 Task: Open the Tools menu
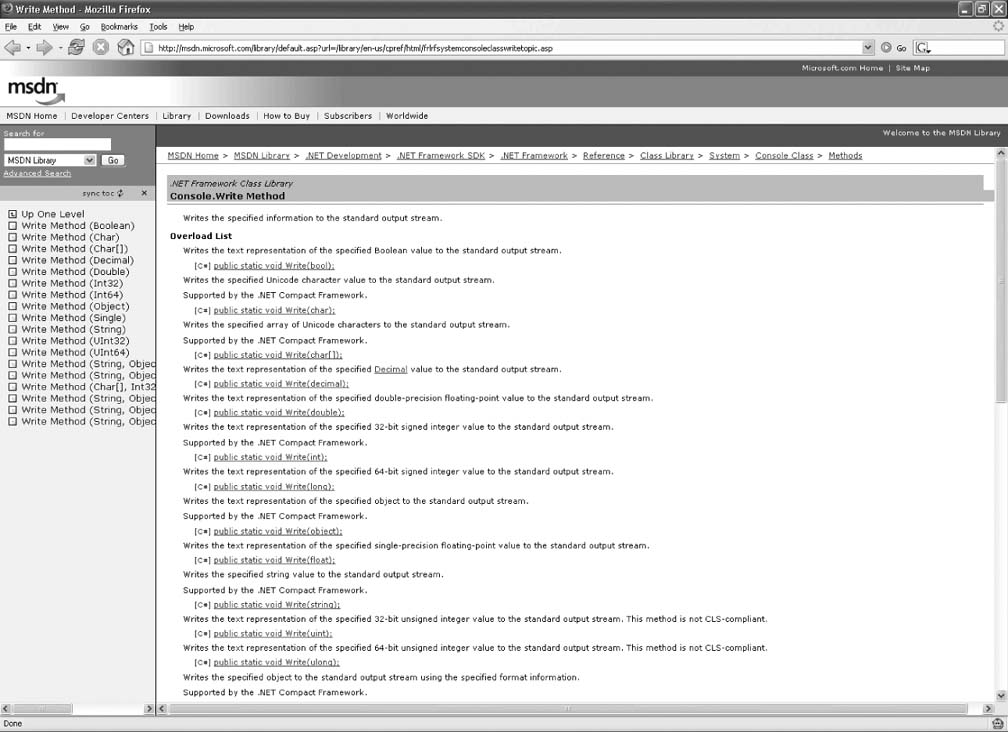[158, 27]
